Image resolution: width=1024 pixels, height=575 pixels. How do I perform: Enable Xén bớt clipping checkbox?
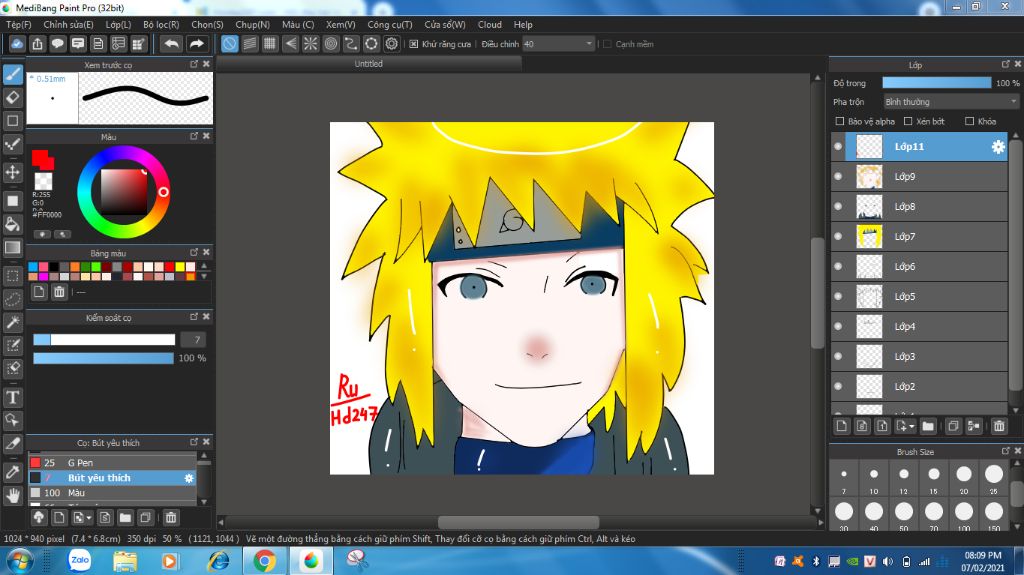[x=908, y=121]
